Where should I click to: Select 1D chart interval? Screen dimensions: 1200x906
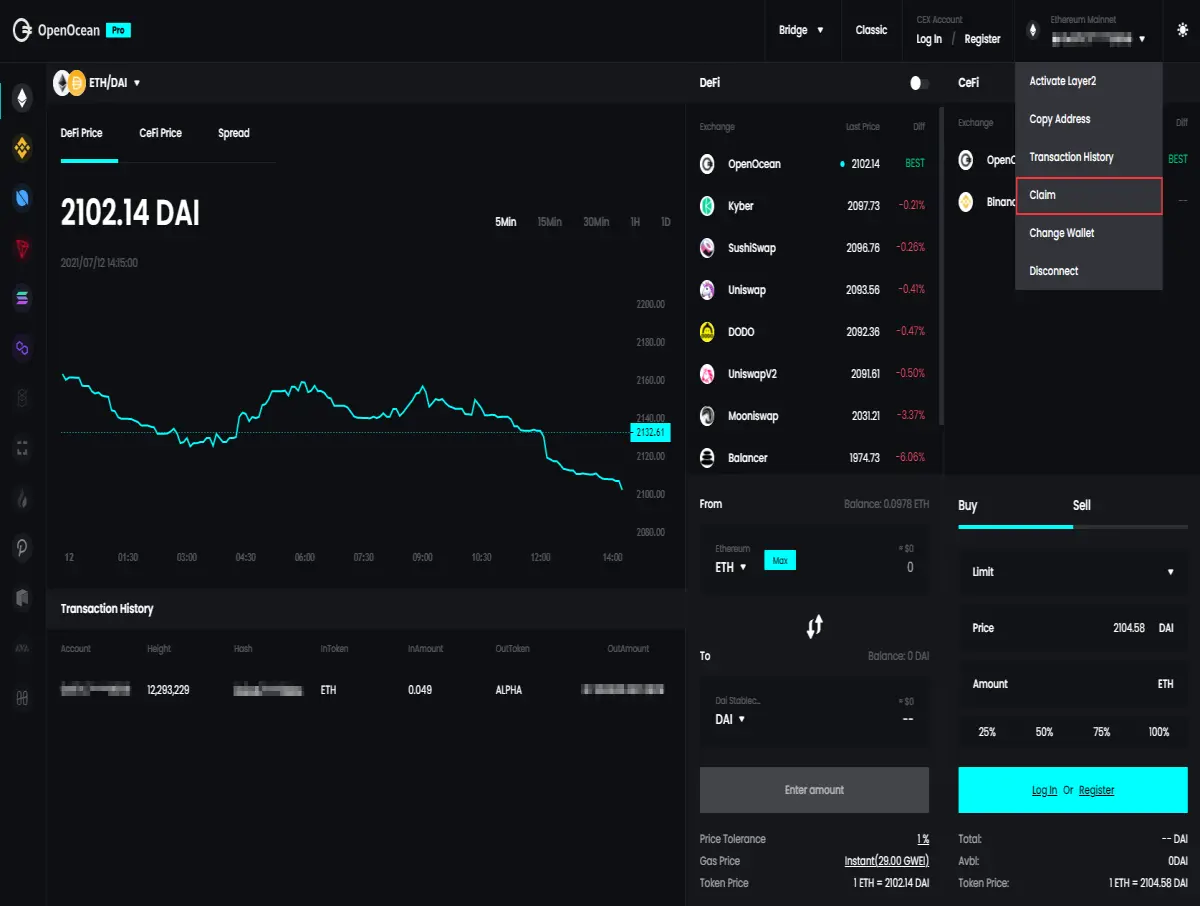coord(666,222)
